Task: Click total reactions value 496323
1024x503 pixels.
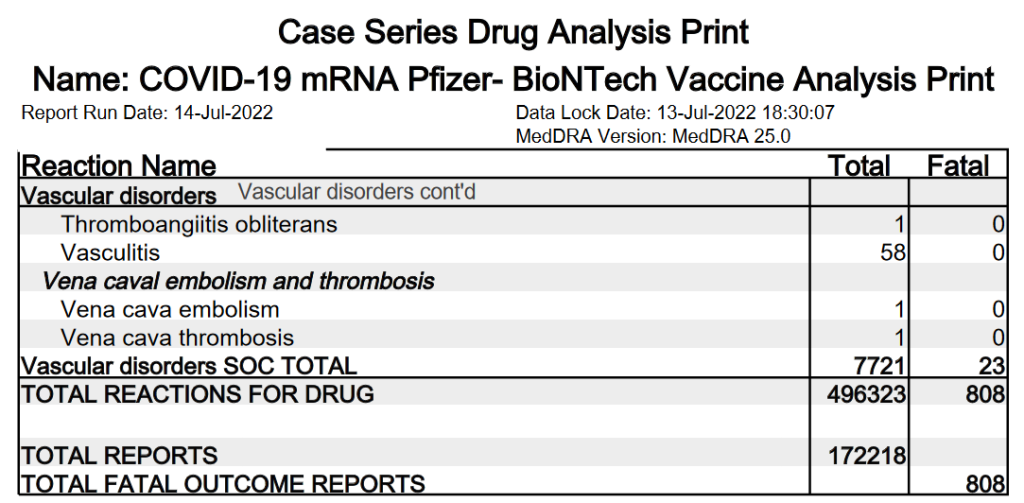Action: 865,394
